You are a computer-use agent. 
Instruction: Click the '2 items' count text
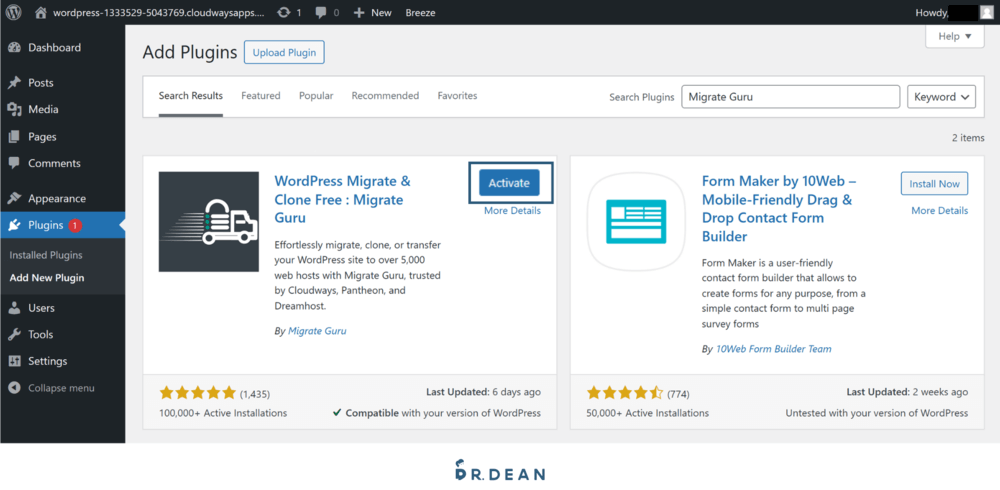click(968, 138)
